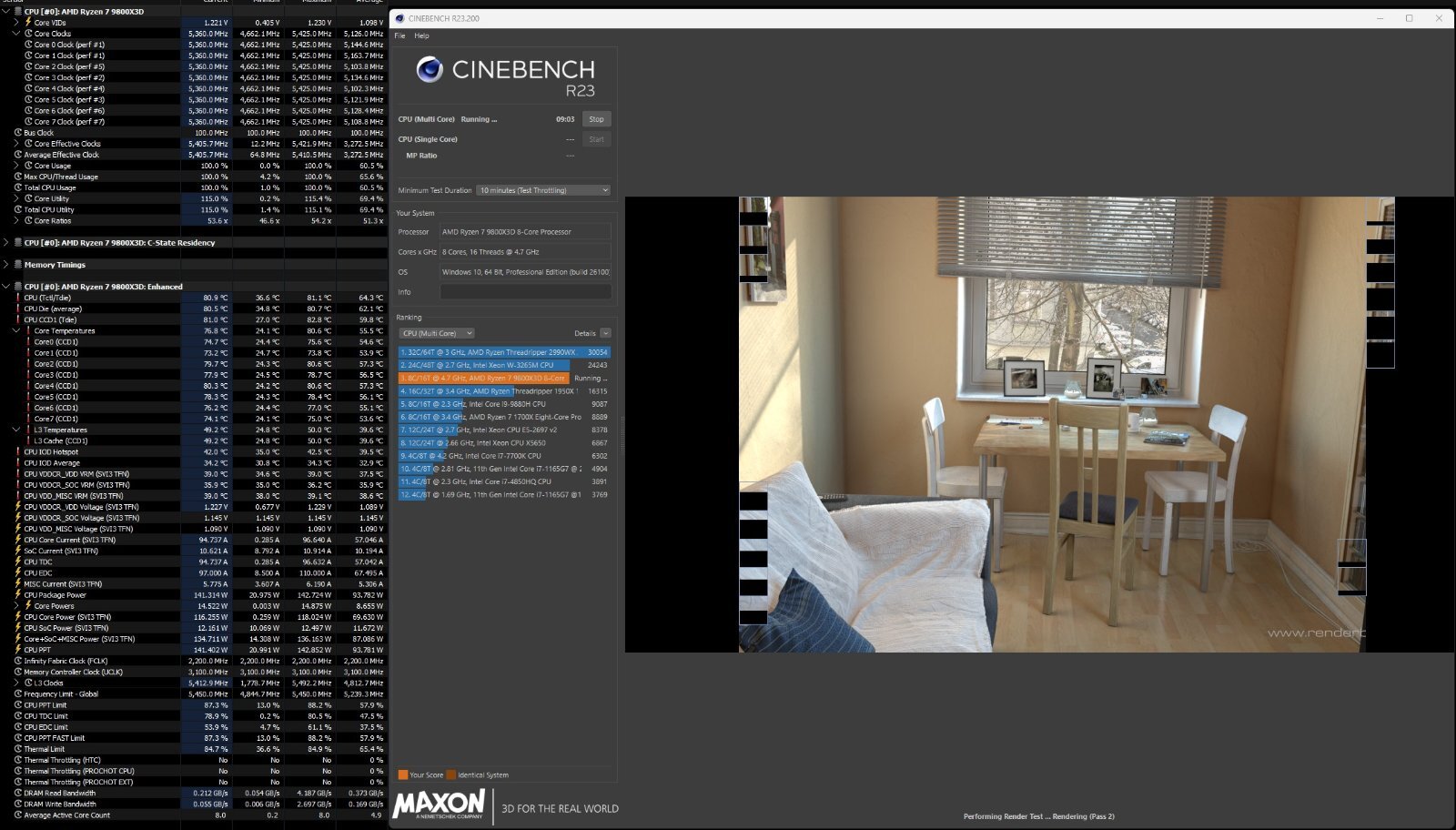
Task: Collapse the Core Clocks node
Action: (x=16, y=34)
